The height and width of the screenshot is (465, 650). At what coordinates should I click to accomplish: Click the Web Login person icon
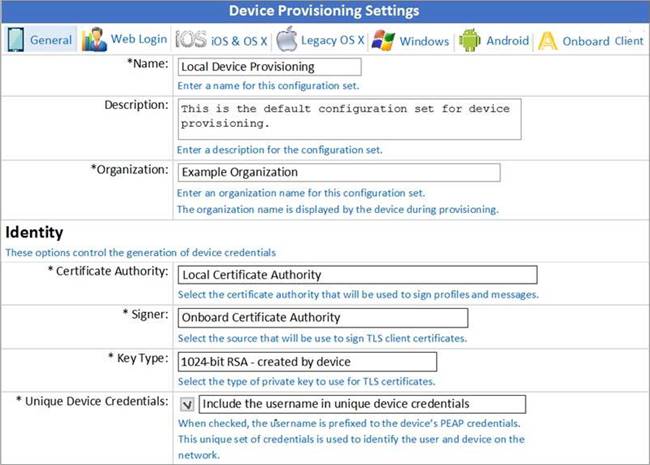94,41
